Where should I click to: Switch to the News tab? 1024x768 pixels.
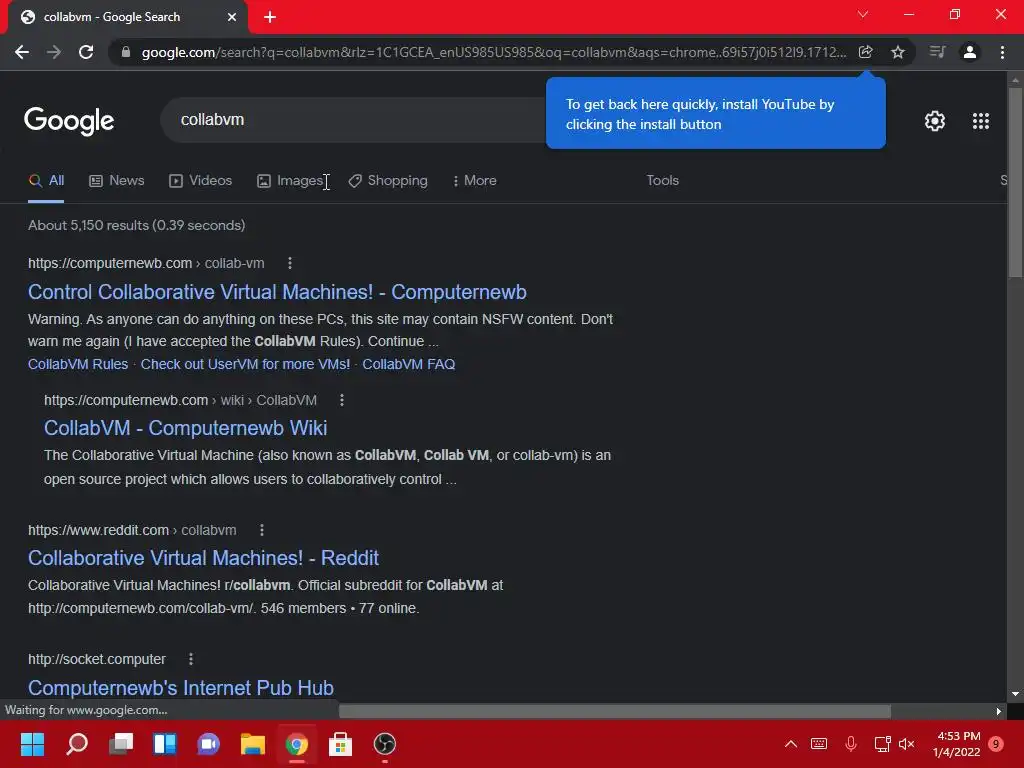pos(117,181)
